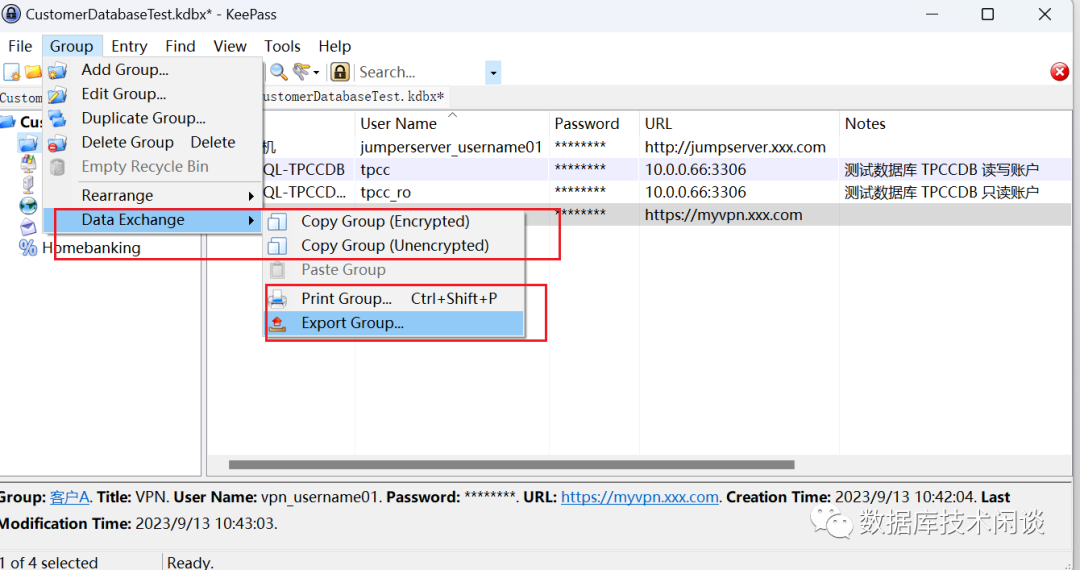Click the CustomerDatabaseTest.kdbx* document tab
Image resolution: width=1080 pixels, height=570 pixels.
[355, 96]
